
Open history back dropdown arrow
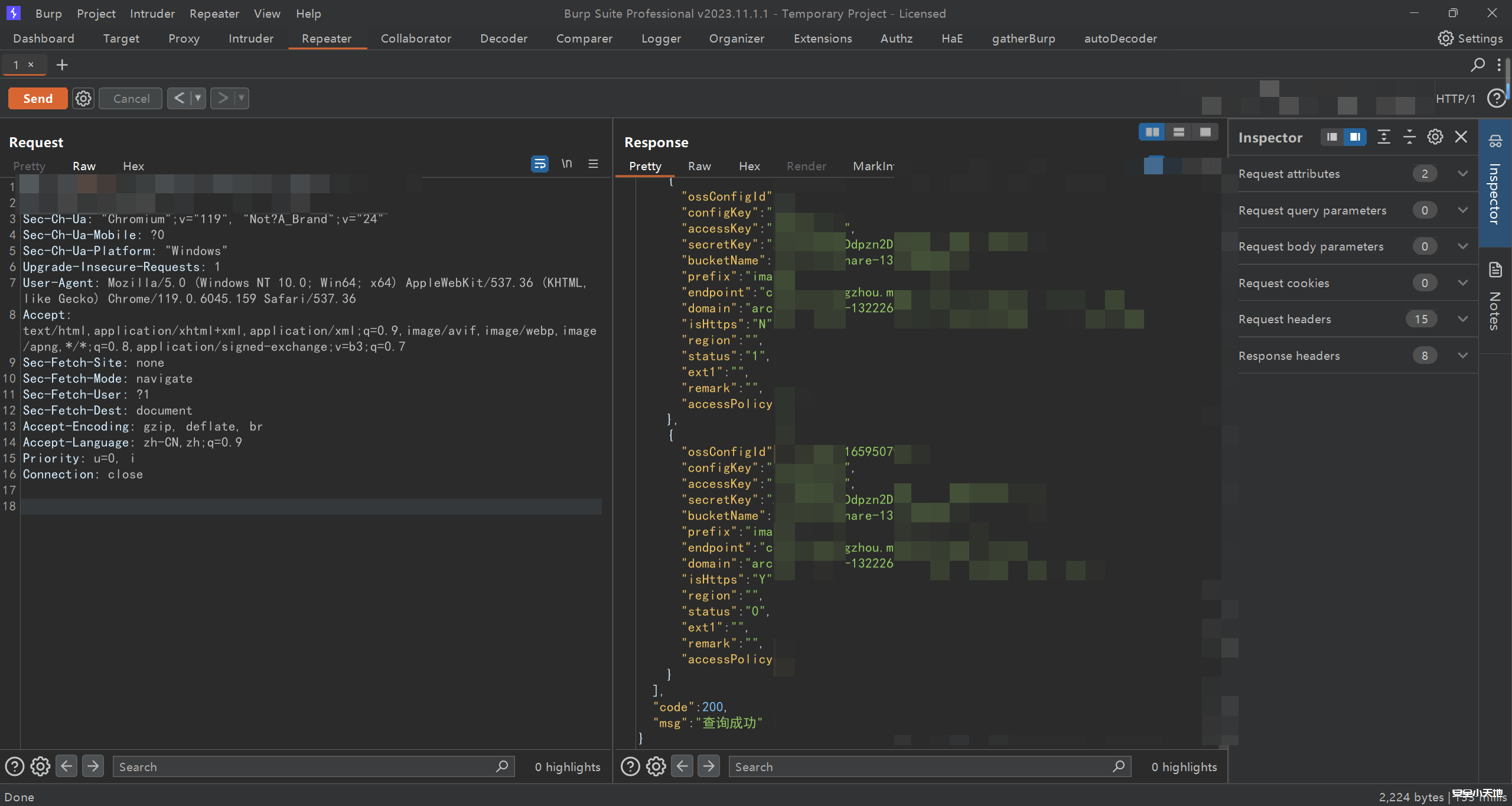pos(198,98)
